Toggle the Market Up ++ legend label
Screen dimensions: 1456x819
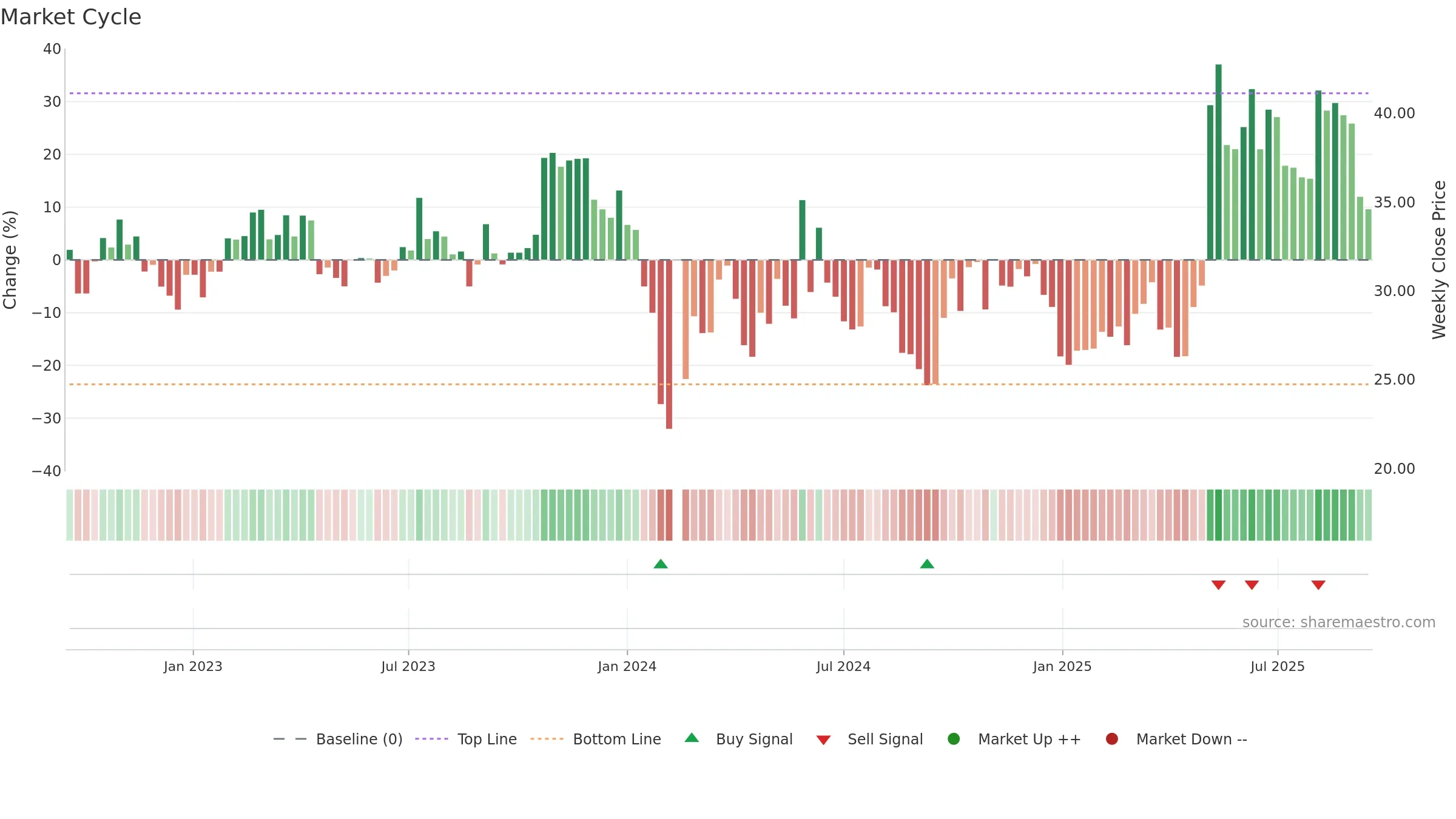[x=1030, y=740]
